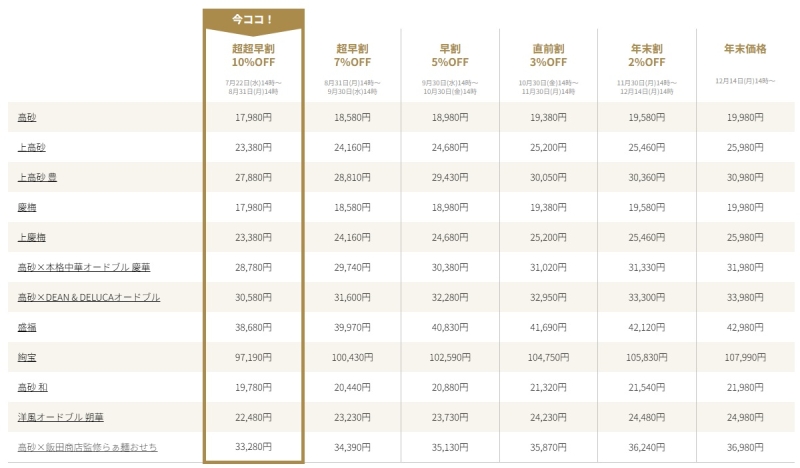
Task: Click the 97,190円 price for 絢宝
Action: [253, 357]
